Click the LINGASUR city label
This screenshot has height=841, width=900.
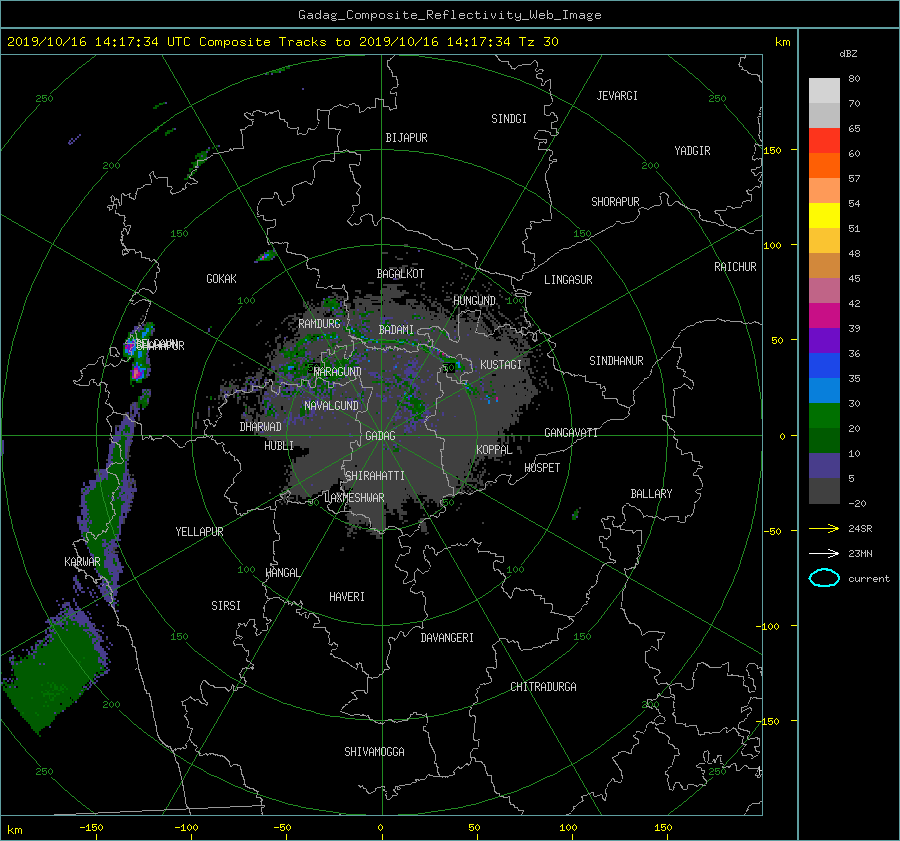(568, 280)
